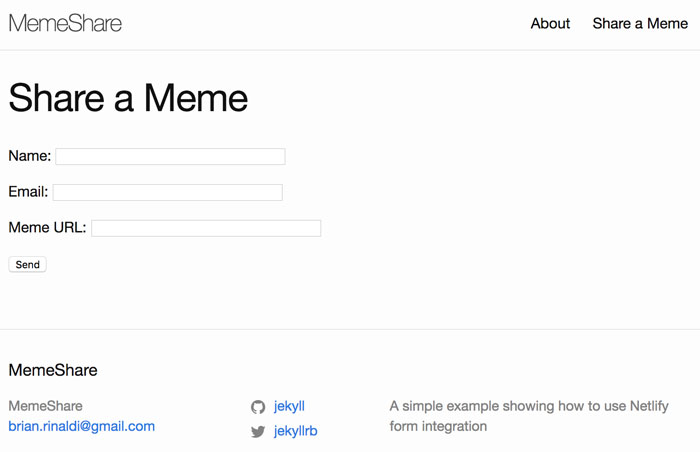Click the GitHub octocat icon
Viewport: 700px width, 452px height.
tap(258, 407)
